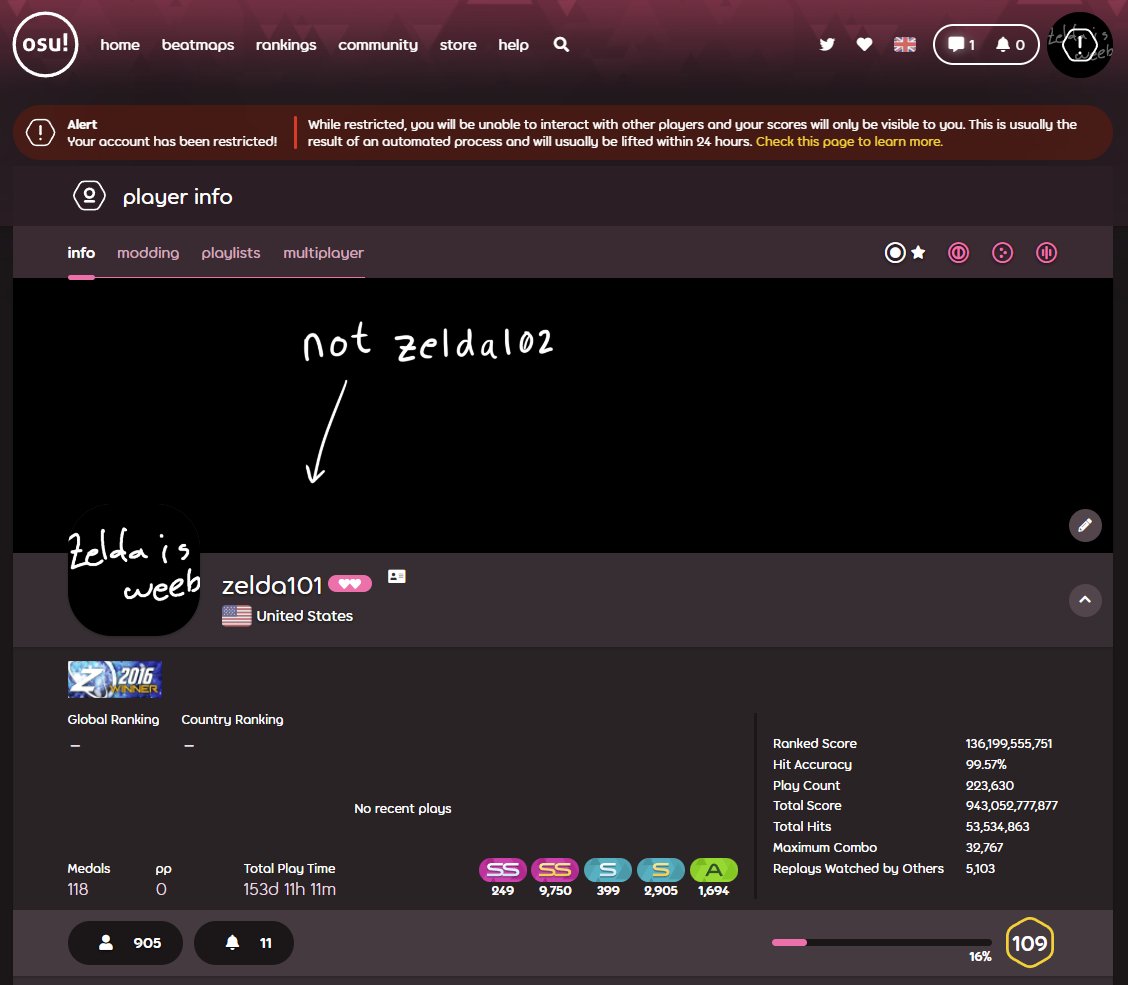Select the catch game mode icon
Image resolution: width=1128 pixels, height=985 pixels.
(x=1002, y=253)
